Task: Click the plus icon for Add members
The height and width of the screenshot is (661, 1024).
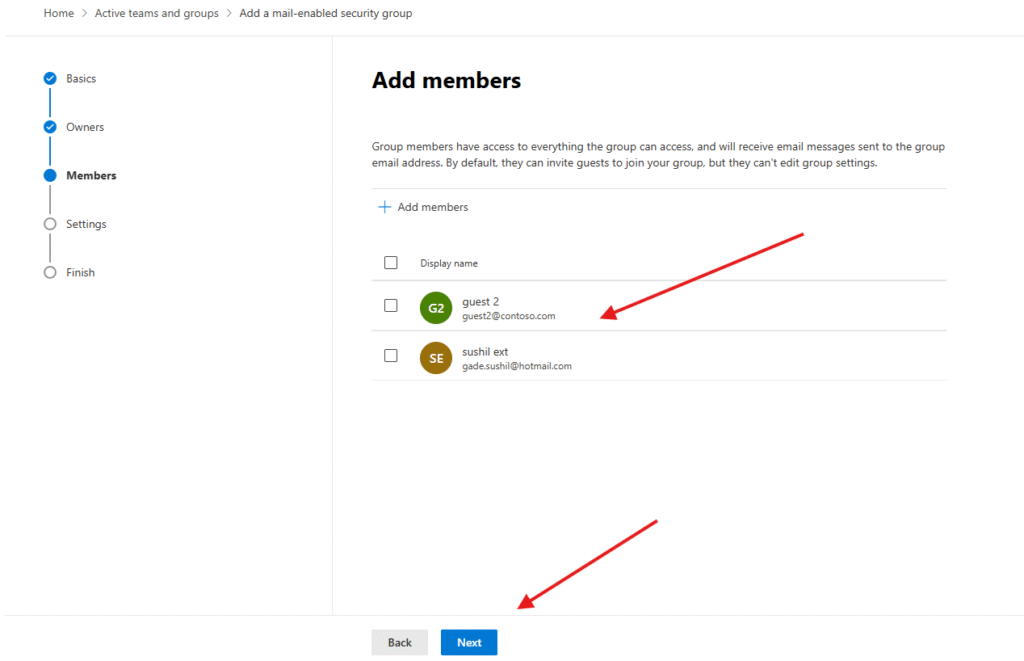Action: (385, 207)
